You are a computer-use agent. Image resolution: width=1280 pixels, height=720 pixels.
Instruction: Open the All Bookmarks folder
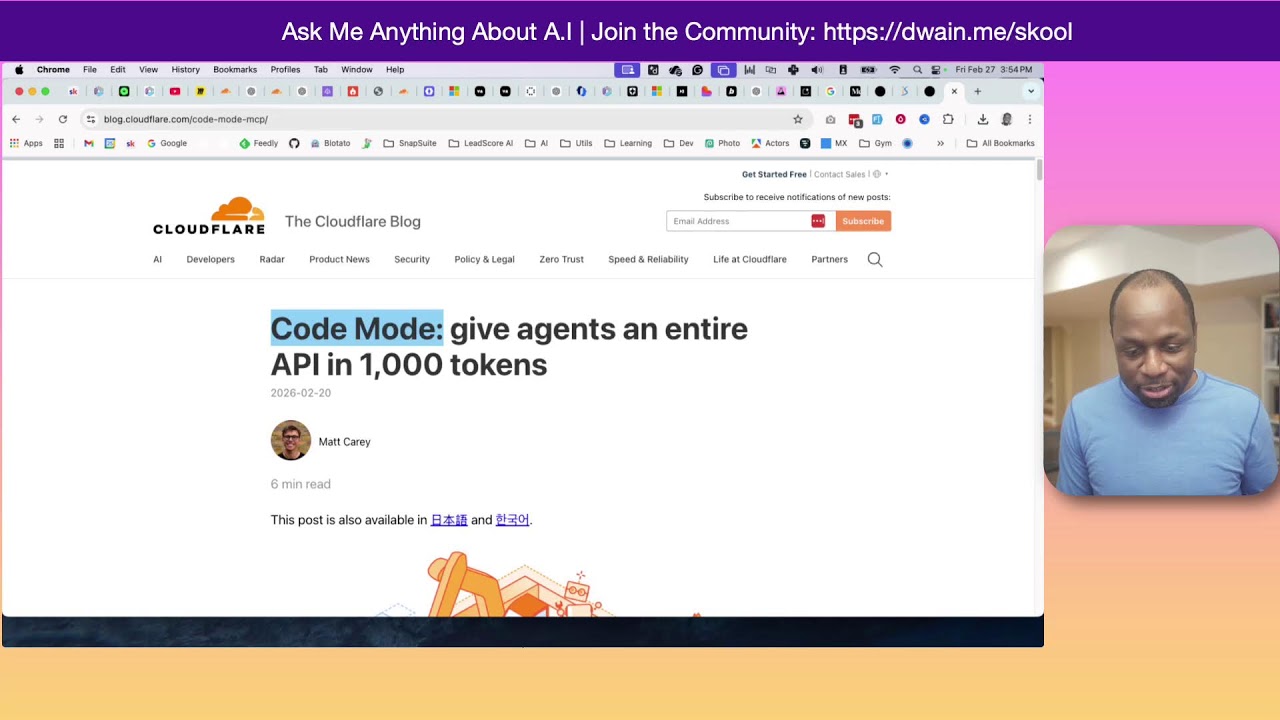(1000, 143)
